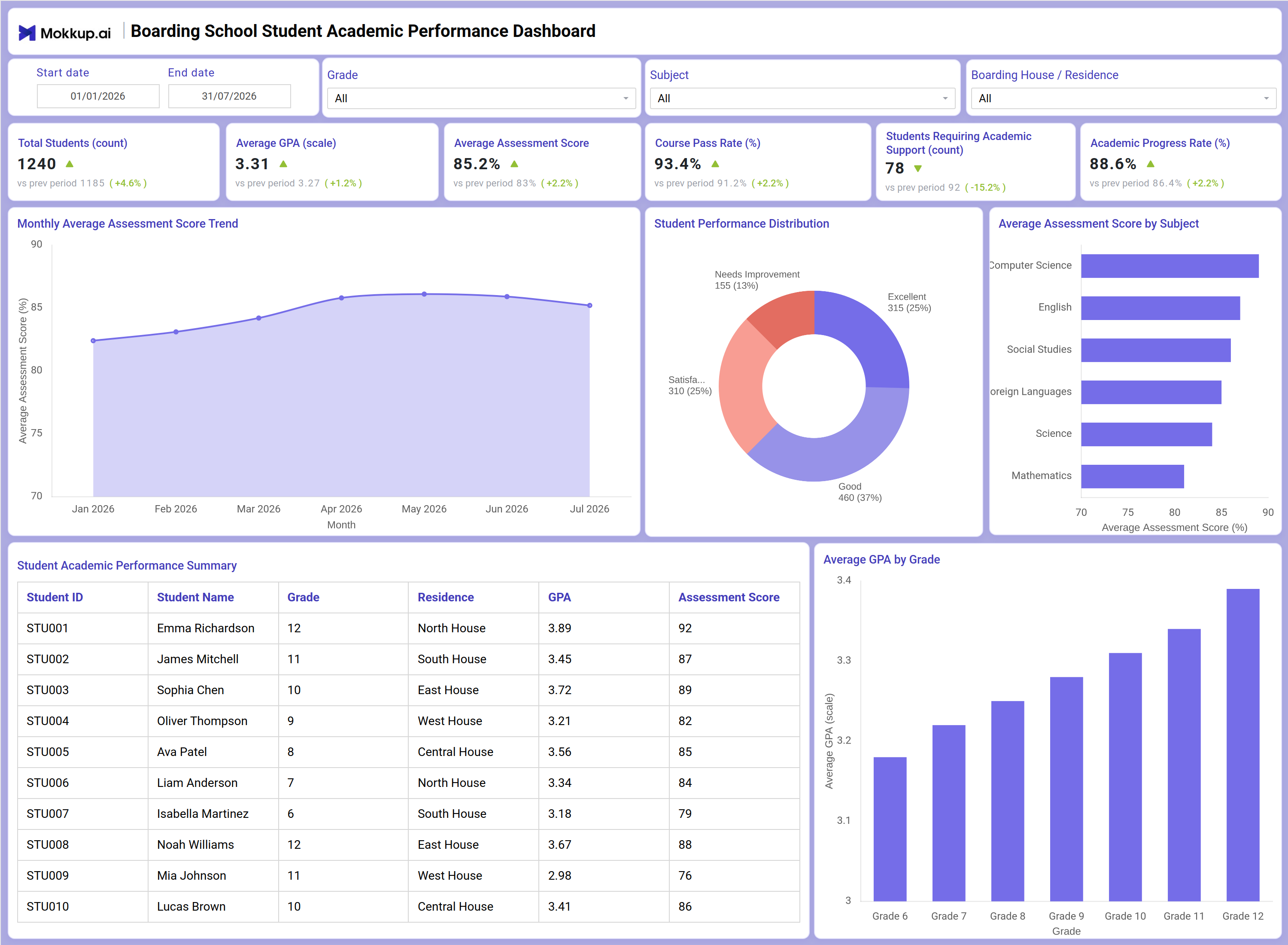Click the End date field 31/07/2026
1288x945 pixels.
229,96
